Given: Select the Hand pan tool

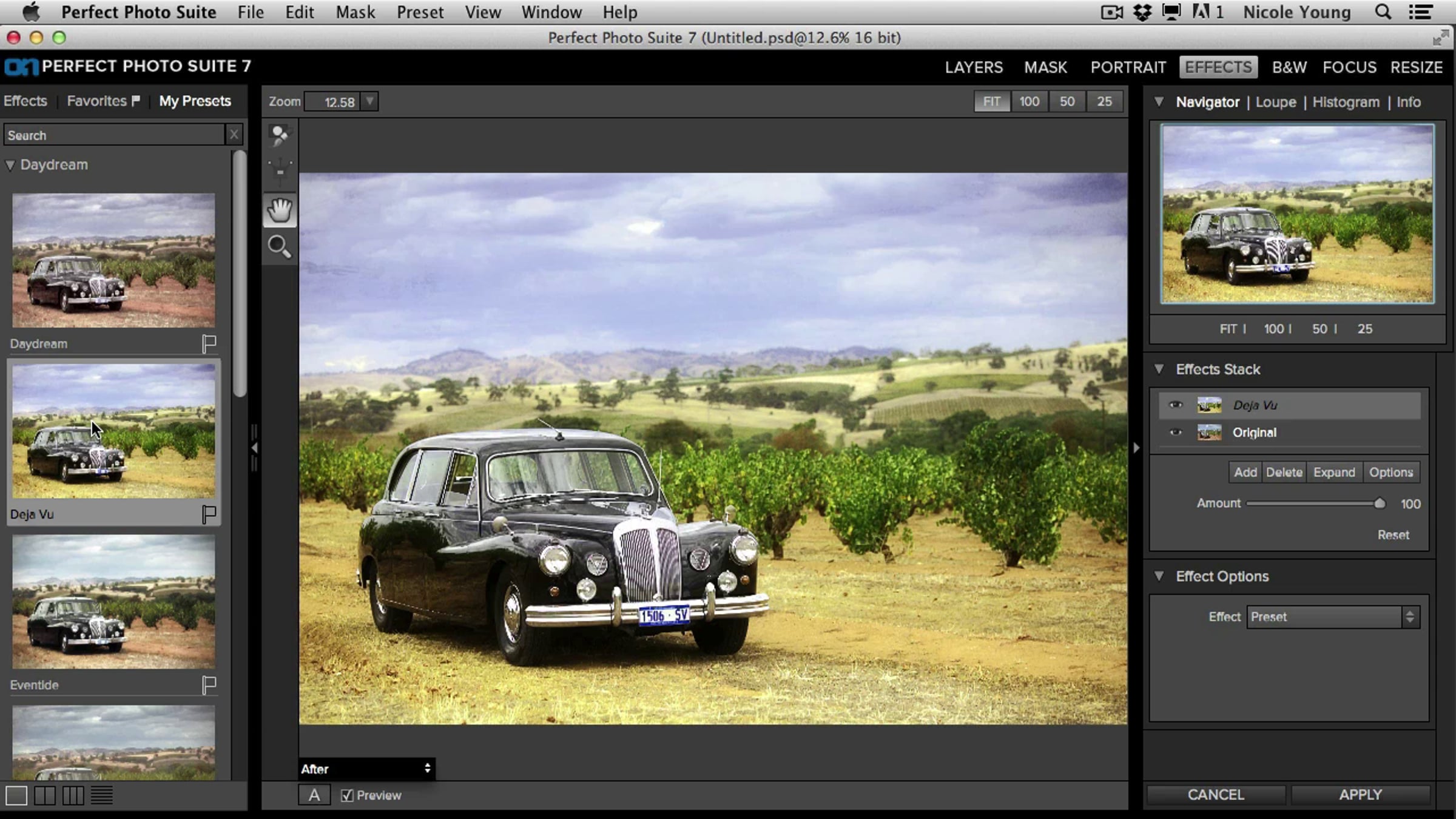Looking at the screenshot, I should pos(280,210).
